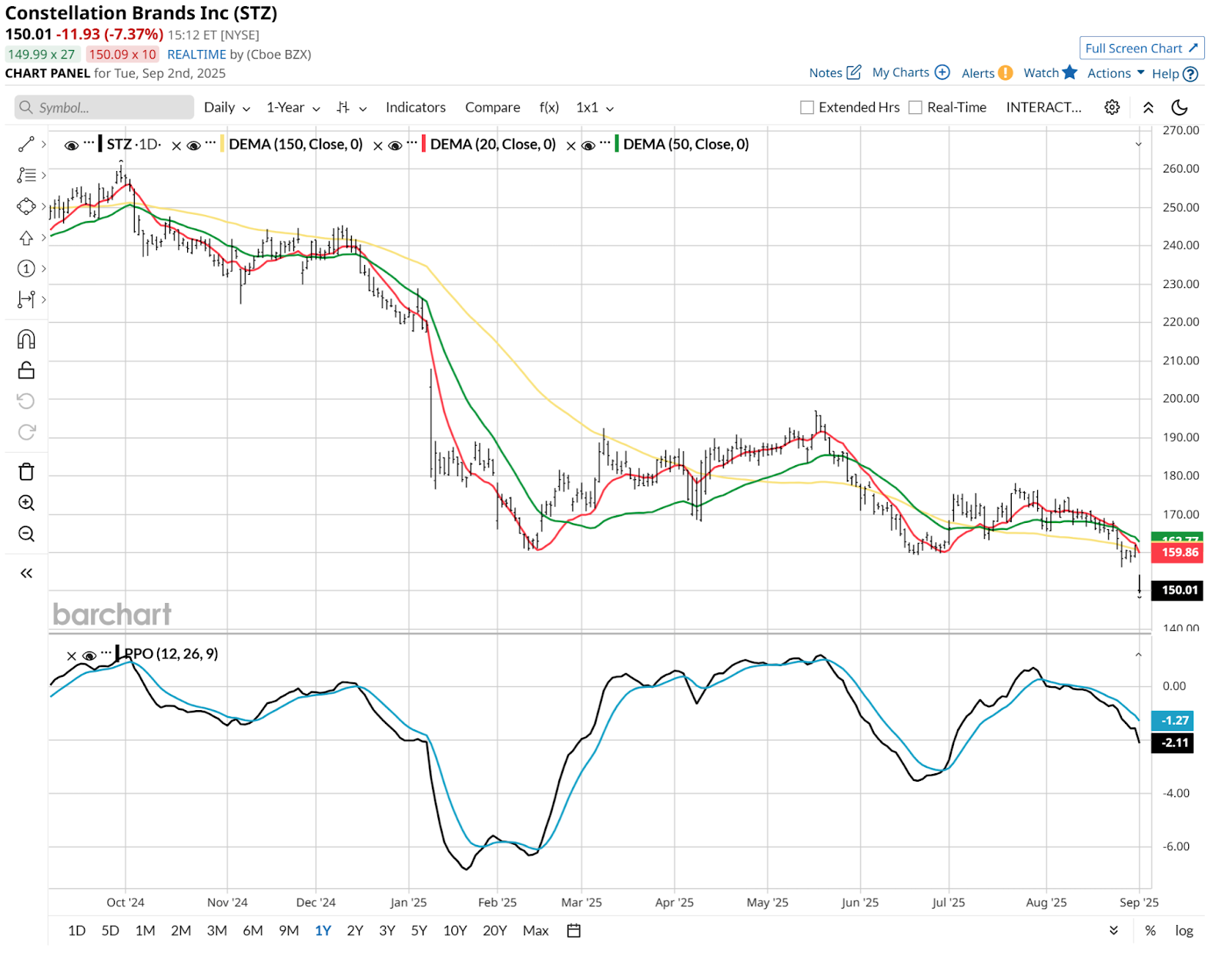
Task: Select the trend line drawing tool
Action: (x=26, y=144)
